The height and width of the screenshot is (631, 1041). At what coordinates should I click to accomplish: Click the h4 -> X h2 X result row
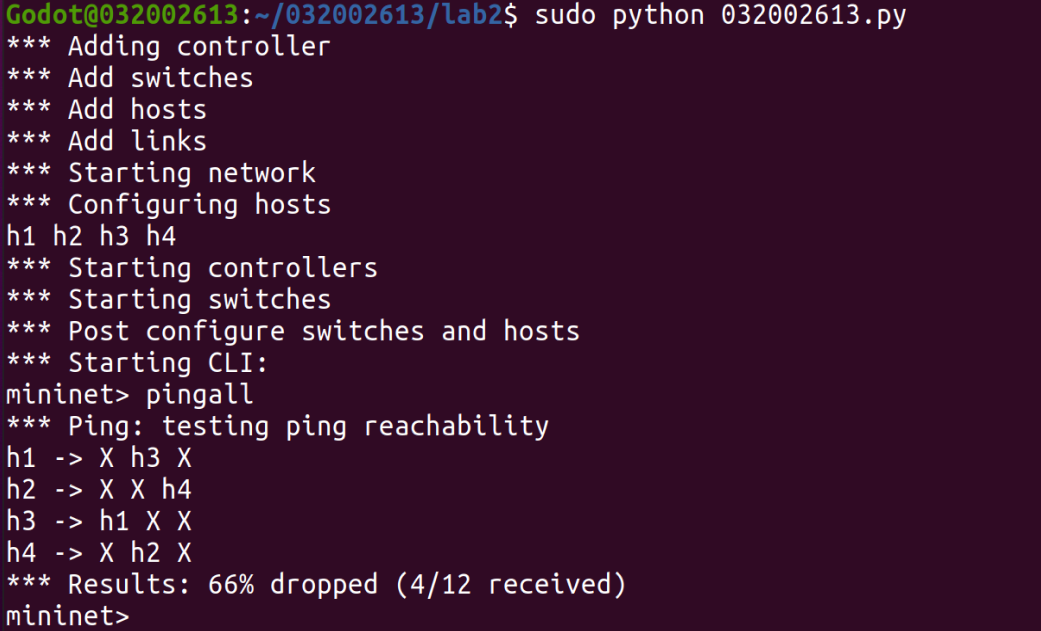click(98, 553)
